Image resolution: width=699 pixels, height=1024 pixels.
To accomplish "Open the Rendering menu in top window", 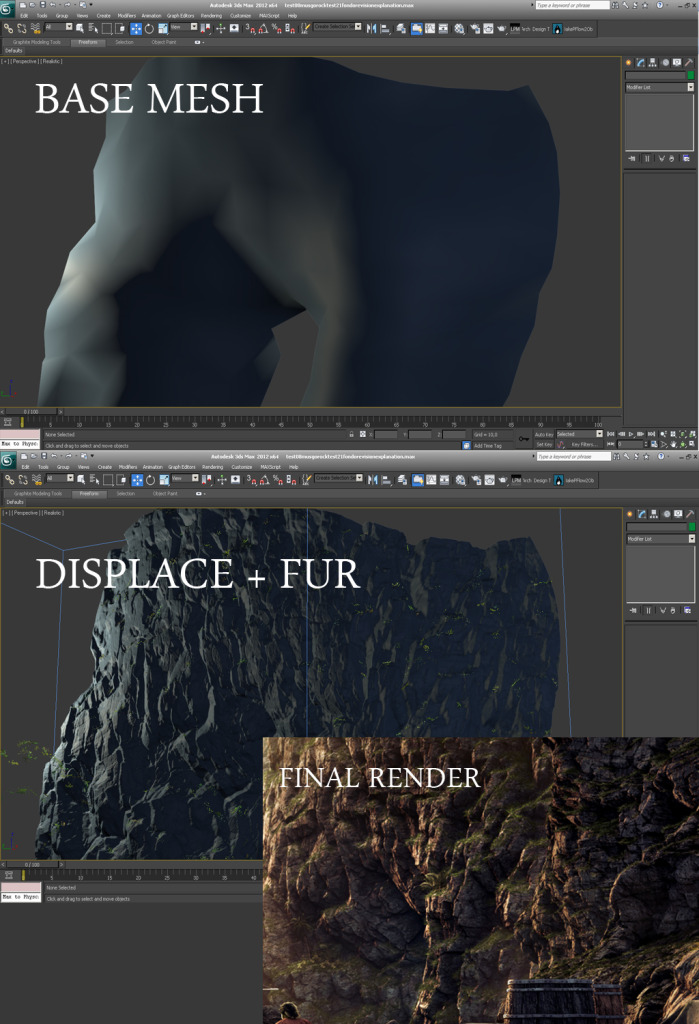I will point(211,16).
